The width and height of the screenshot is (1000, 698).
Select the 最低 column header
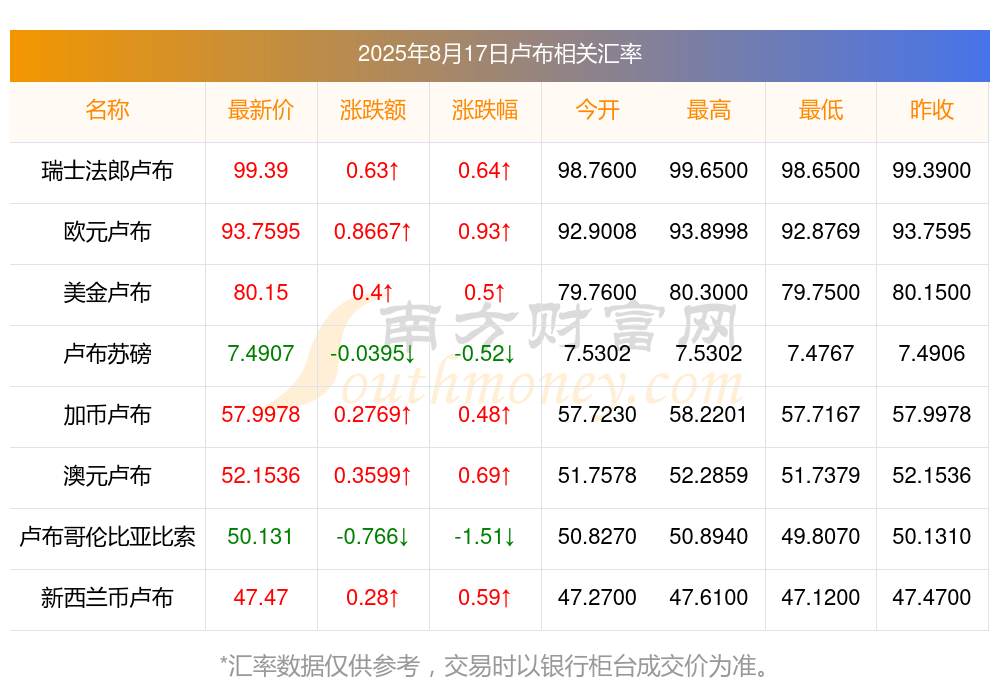pos(821,110)
